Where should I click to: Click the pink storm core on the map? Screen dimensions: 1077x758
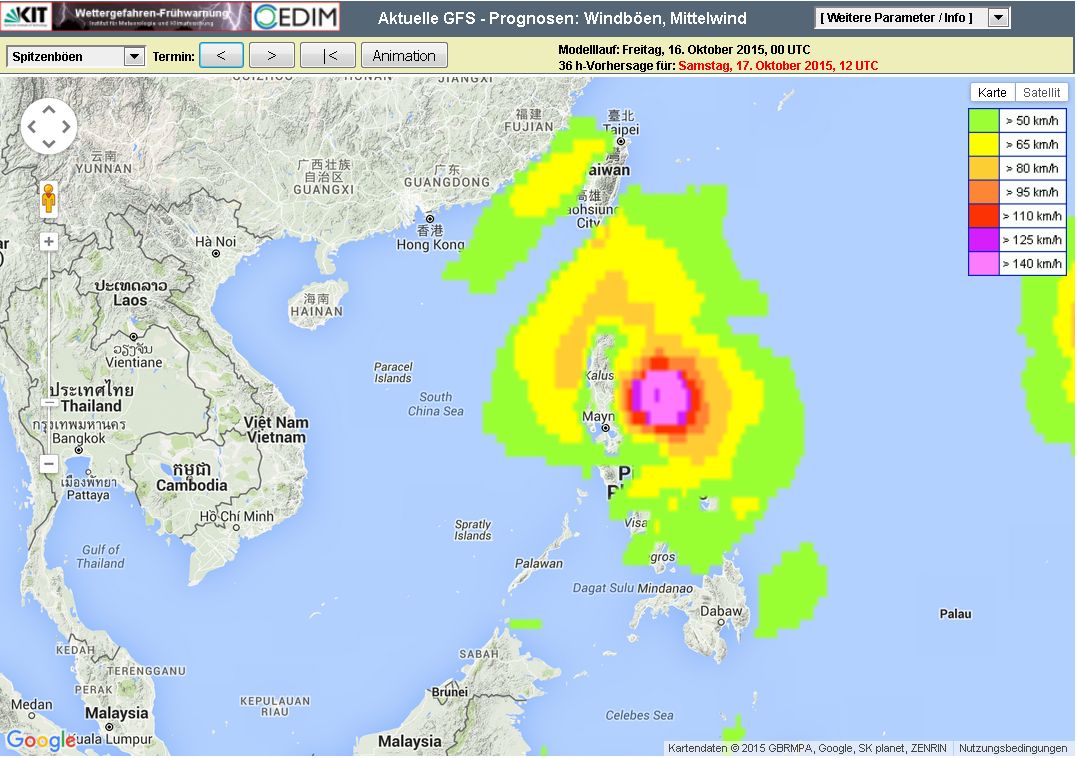tap(661, 397)
